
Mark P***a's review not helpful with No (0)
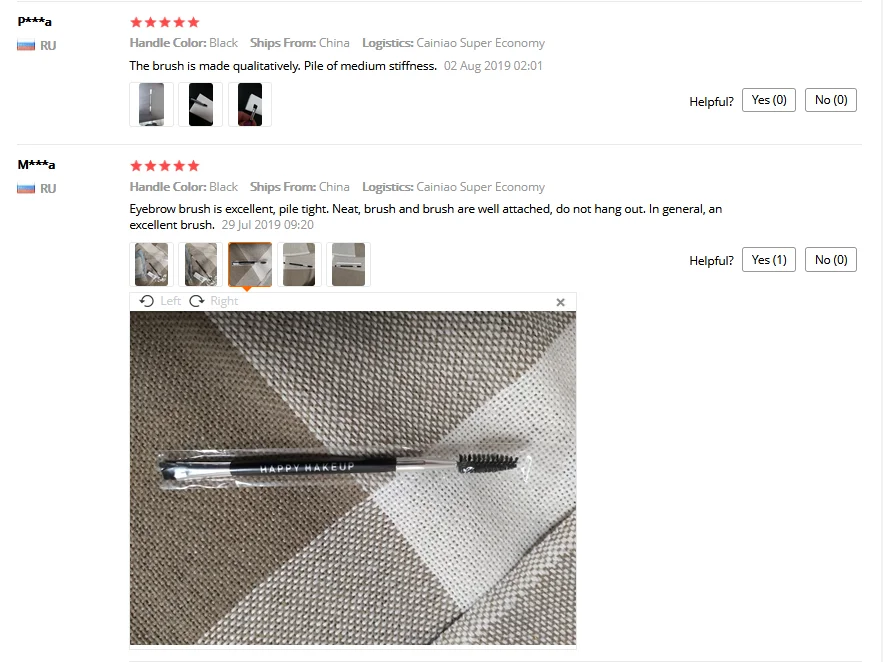[x=831, y=100]
